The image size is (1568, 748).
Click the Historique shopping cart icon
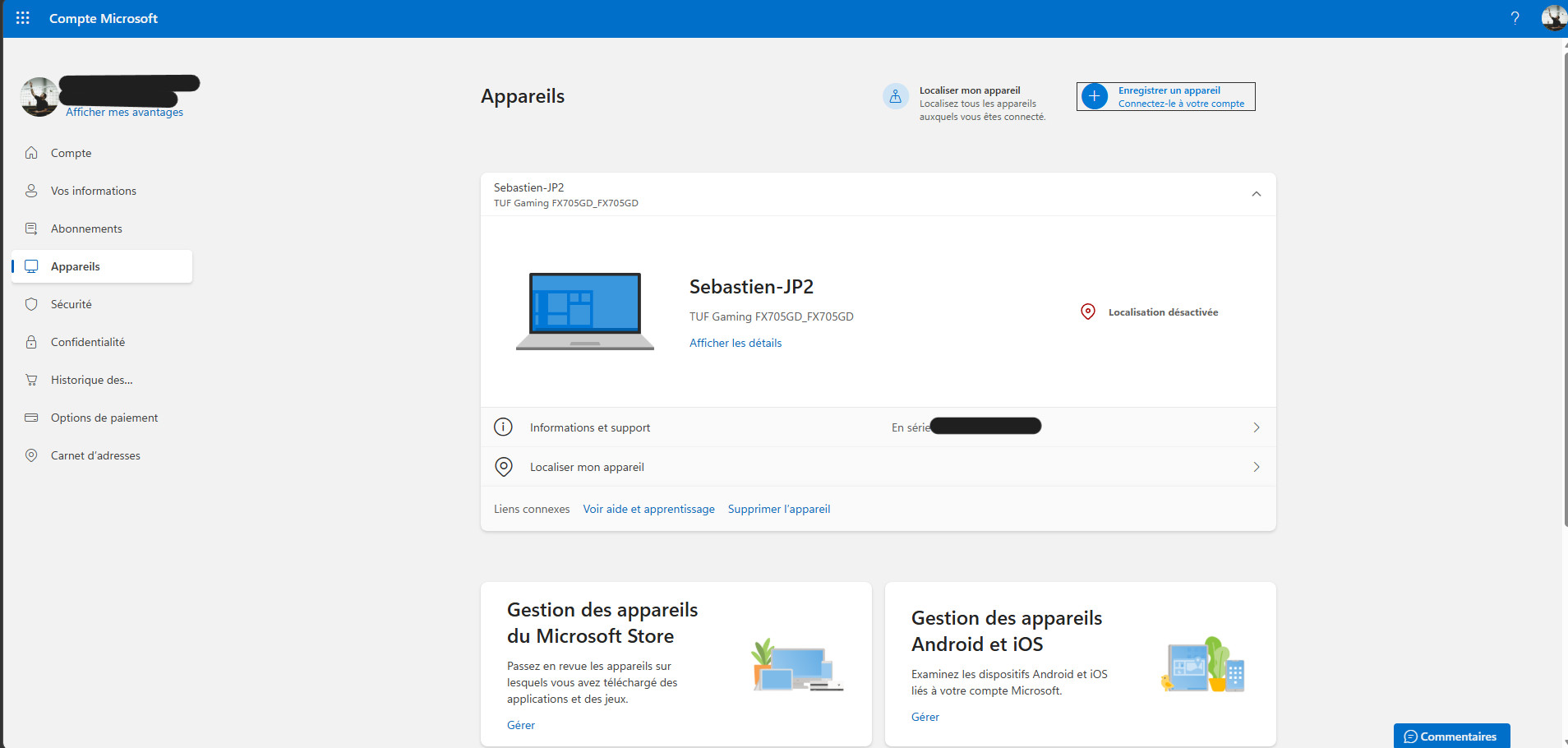[31, 380]
